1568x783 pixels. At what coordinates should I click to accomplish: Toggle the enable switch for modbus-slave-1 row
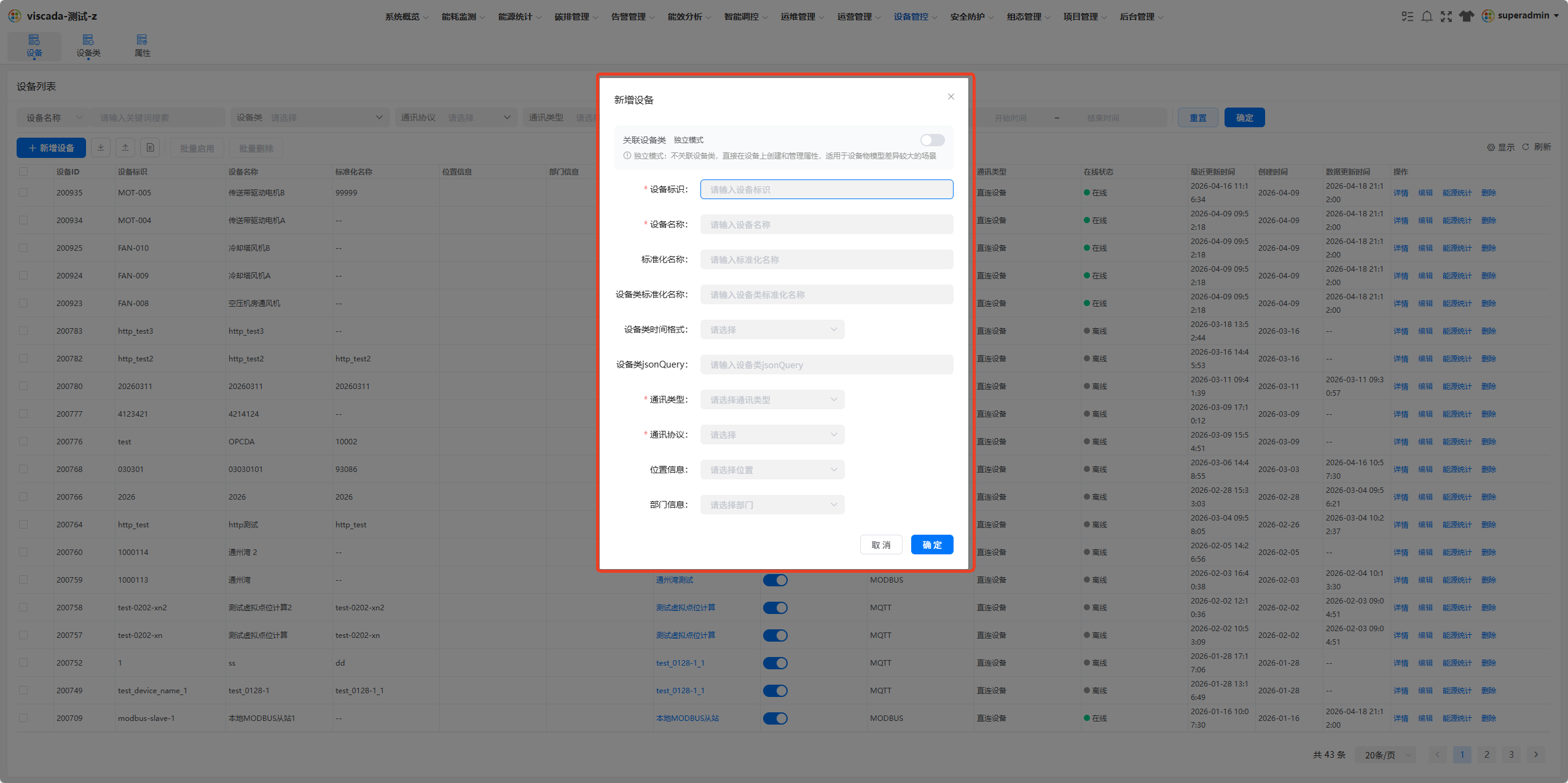pyautogui.click(x=775, y=718)
